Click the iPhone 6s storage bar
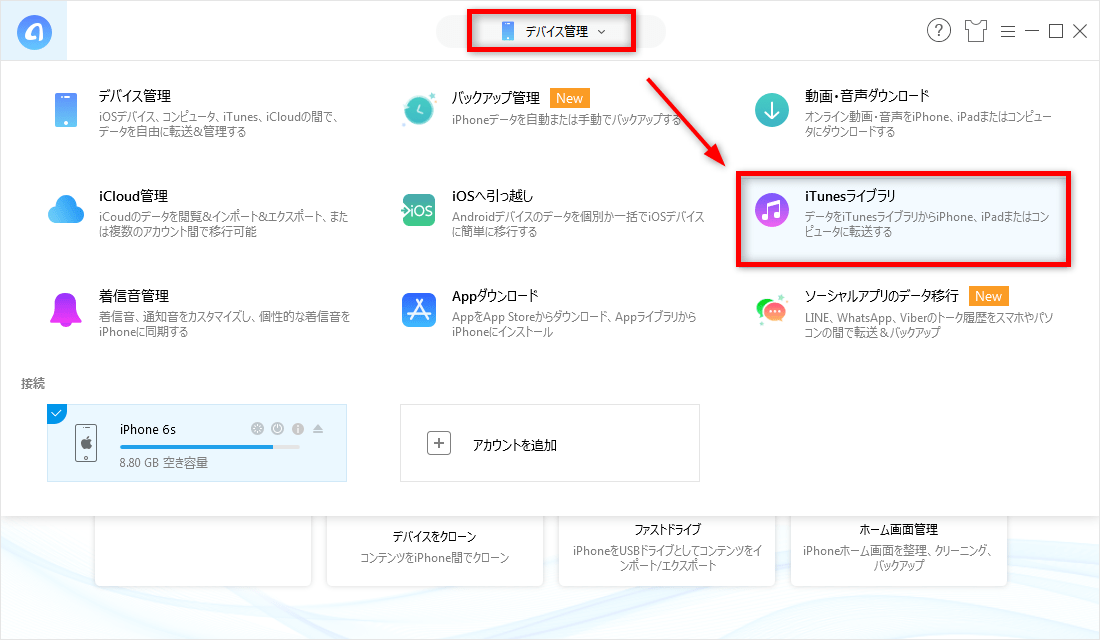The image size is (1100, 640). tap(210, 447)
